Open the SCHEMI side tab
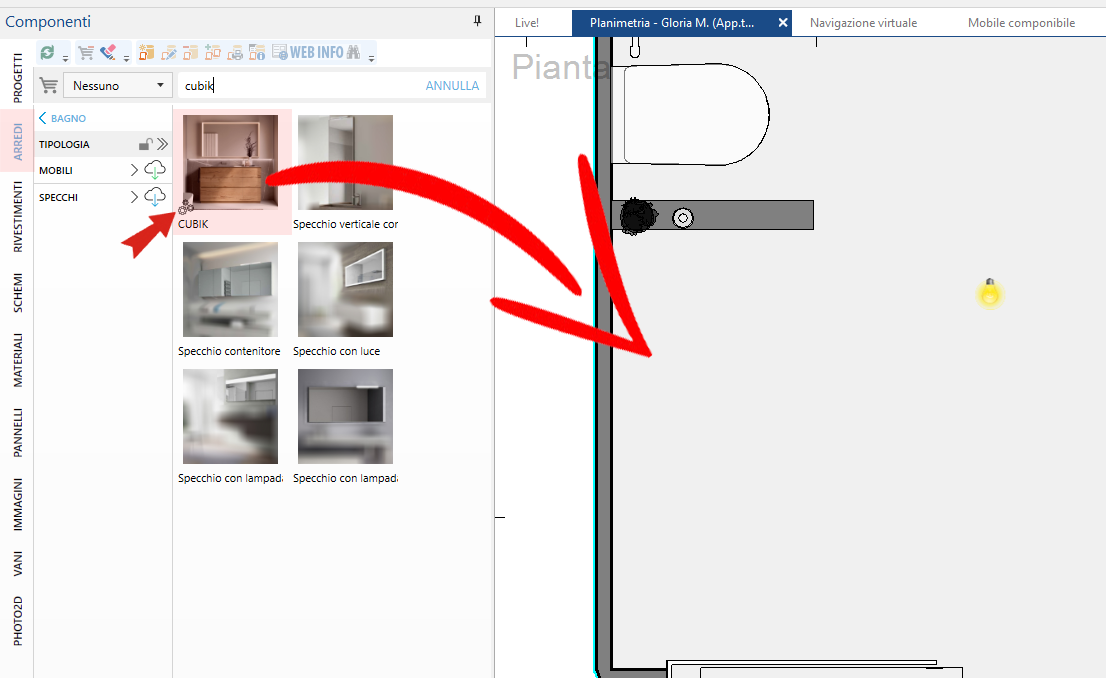The width and height of the screenshot is (1106, 678). coord(18,292)
